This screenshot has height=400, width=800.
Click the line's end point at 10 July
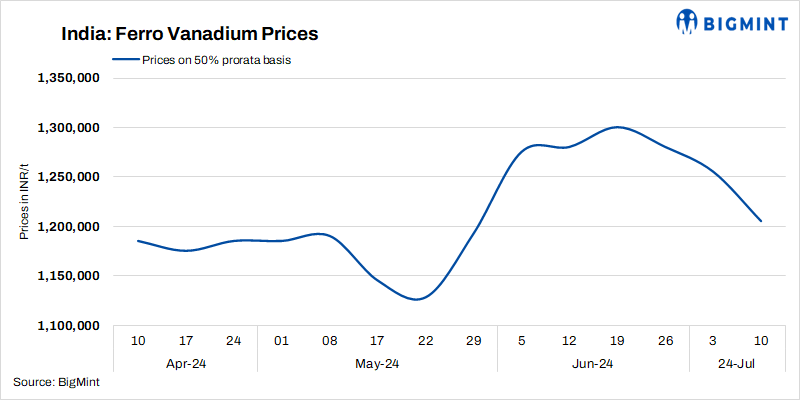point(761,221)
